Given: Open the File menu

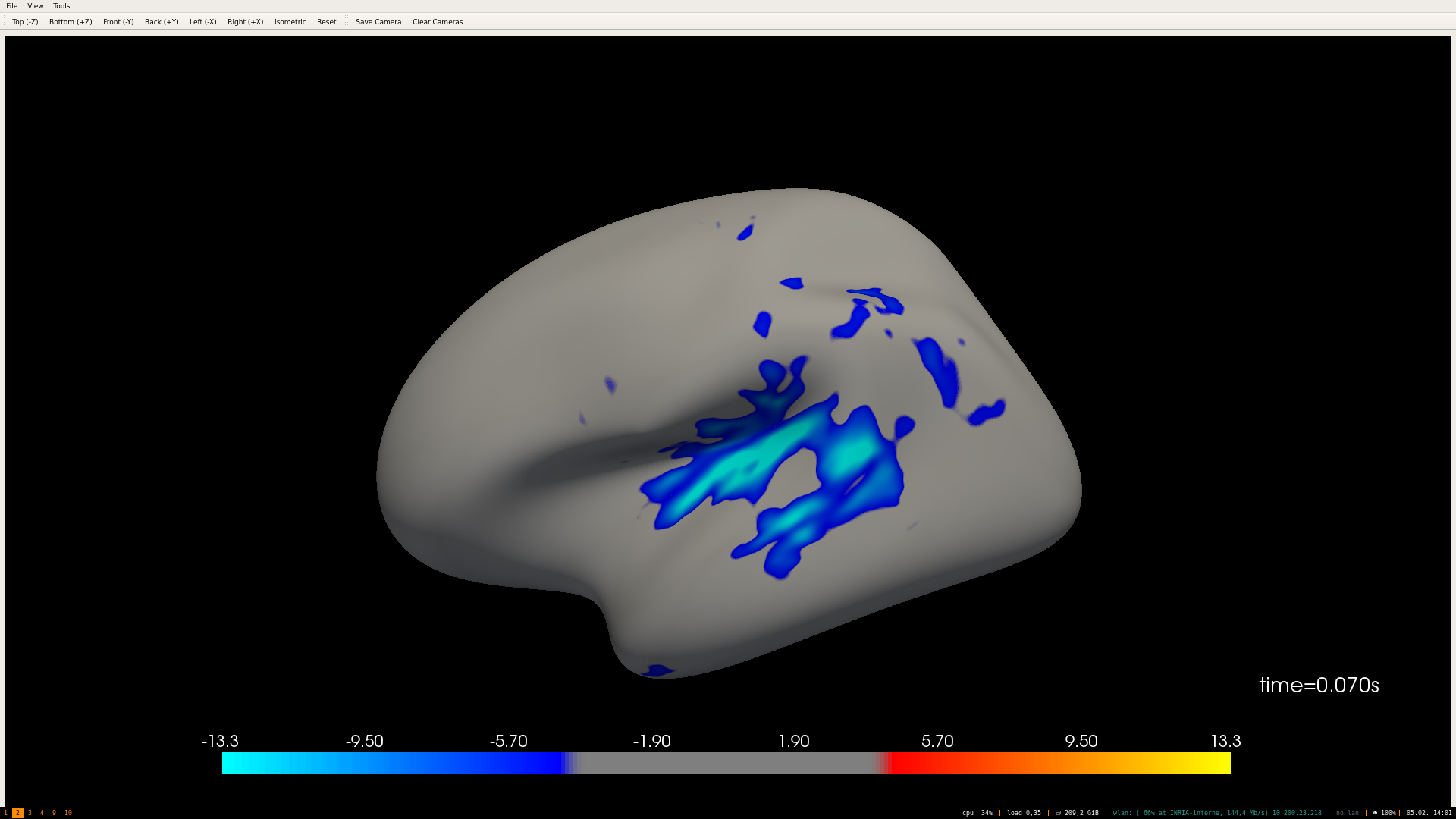Looking at the screenshot, I should click(x=11, y=6).
